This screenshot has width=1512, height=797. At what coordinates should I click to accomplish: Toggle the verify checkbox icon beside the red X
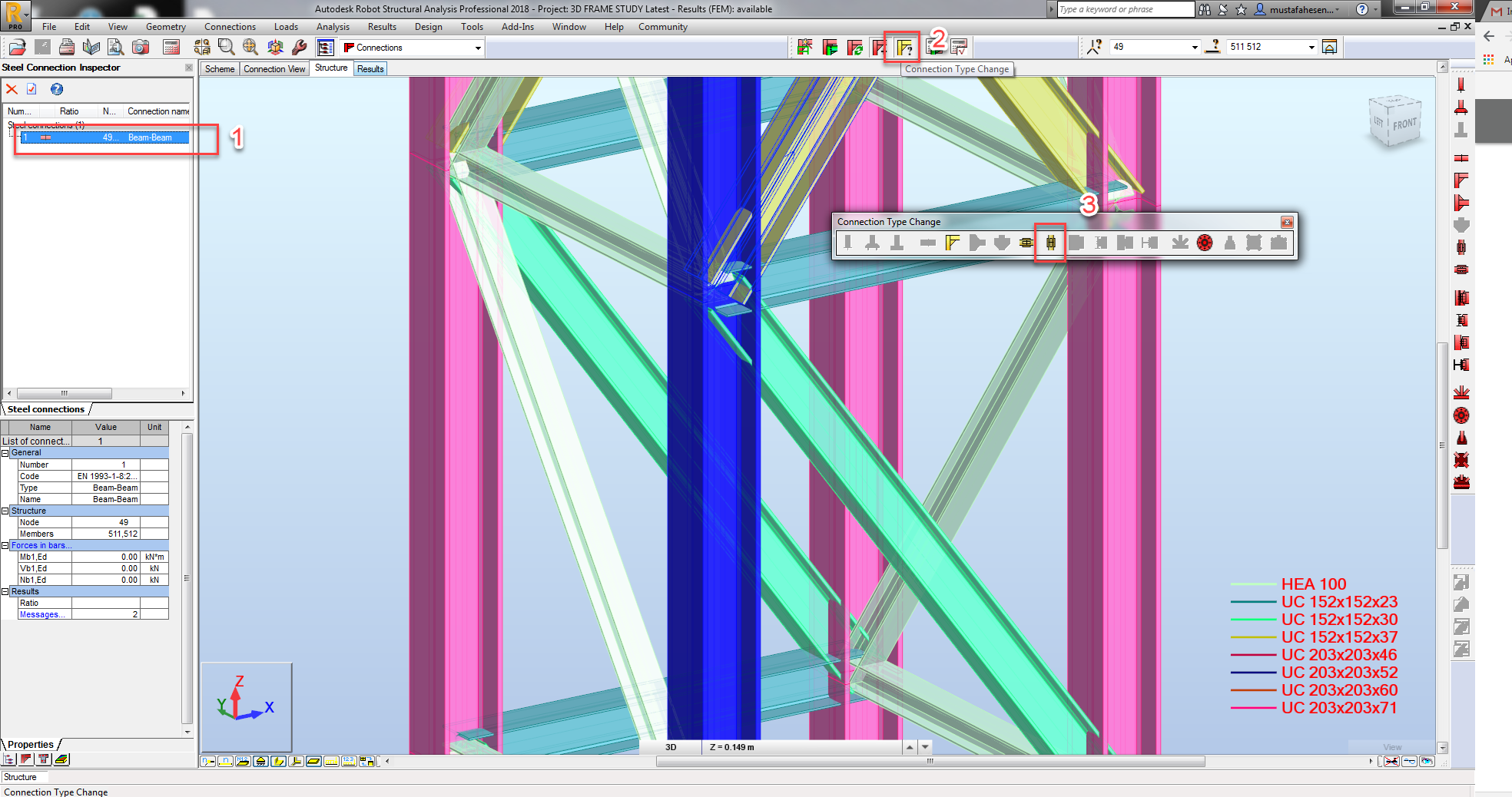[x=31, y=89]
